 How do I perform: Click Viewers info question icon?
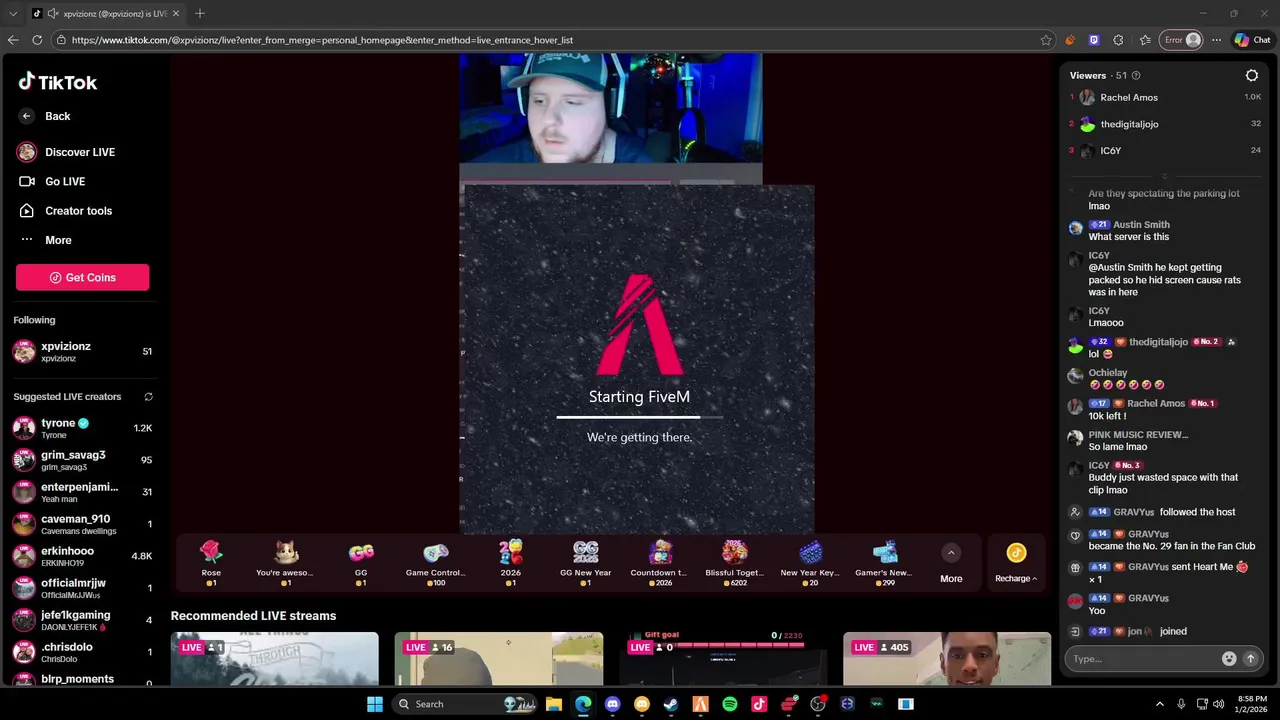[x=1135, y=76]
